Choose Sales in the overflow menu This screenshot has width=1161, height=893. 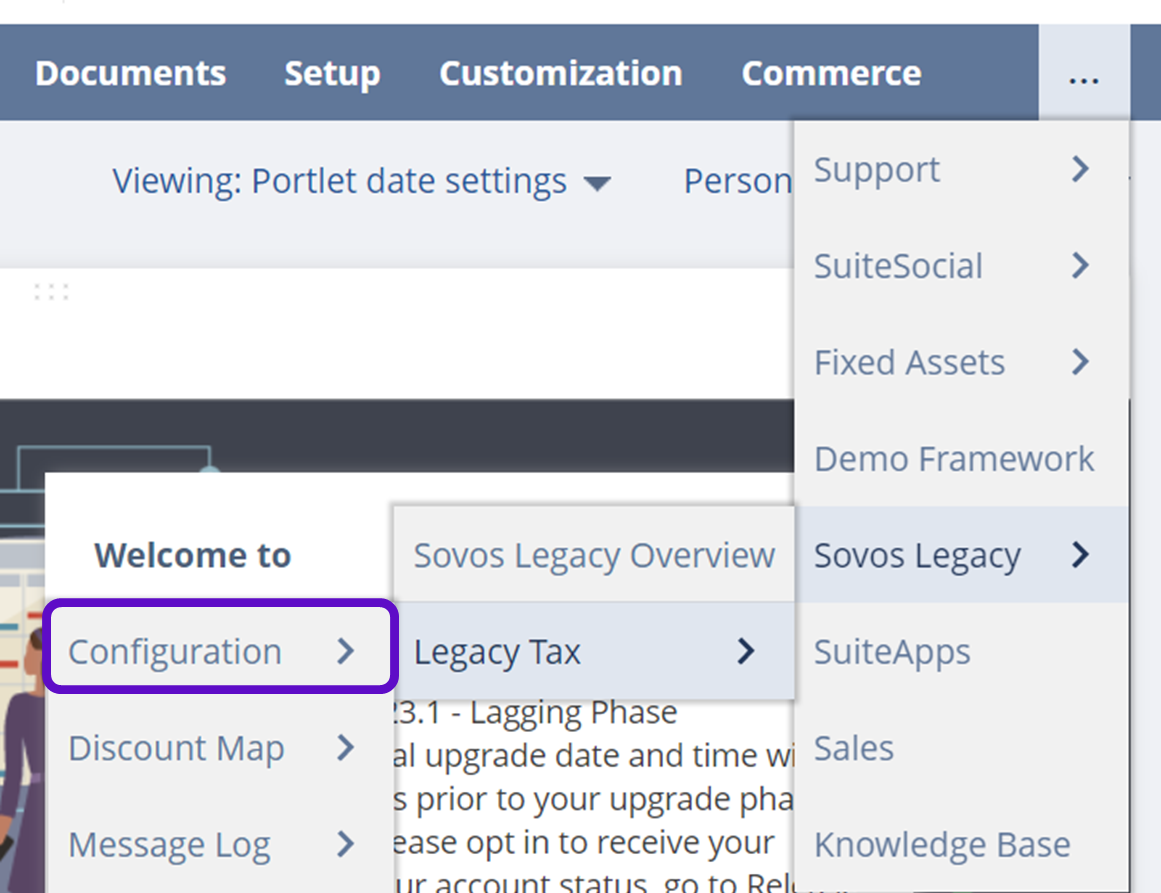tap(854, 748)
